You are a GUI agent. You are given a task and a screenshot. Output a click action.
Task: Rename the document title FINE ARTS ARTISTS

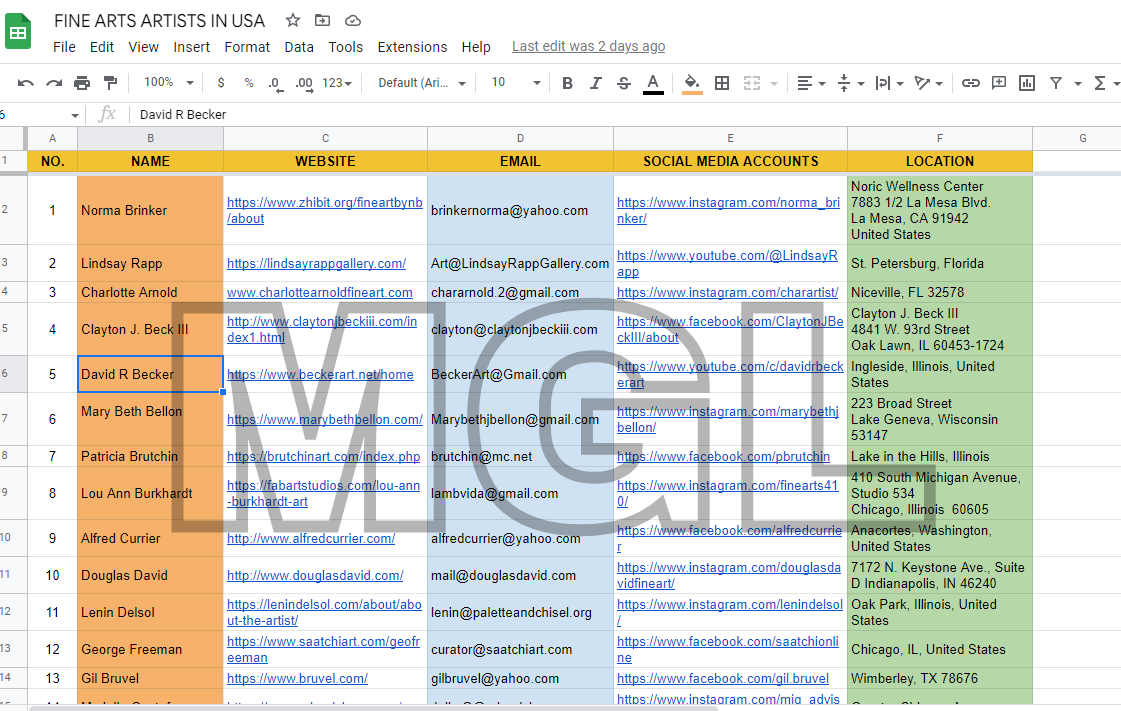click(159, 21)
